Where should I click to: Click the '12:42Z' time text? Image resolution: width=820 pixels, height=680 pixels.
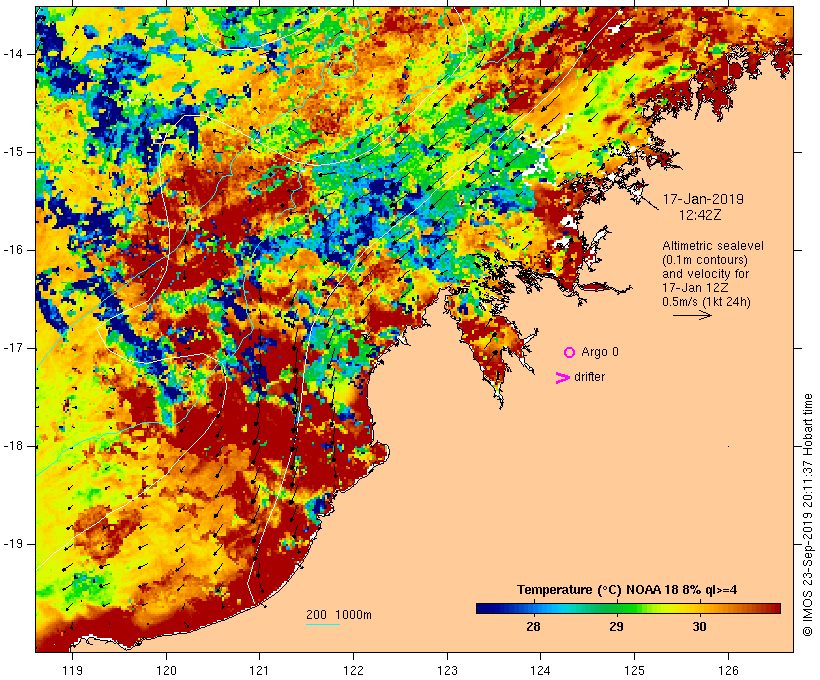point(700,215)
